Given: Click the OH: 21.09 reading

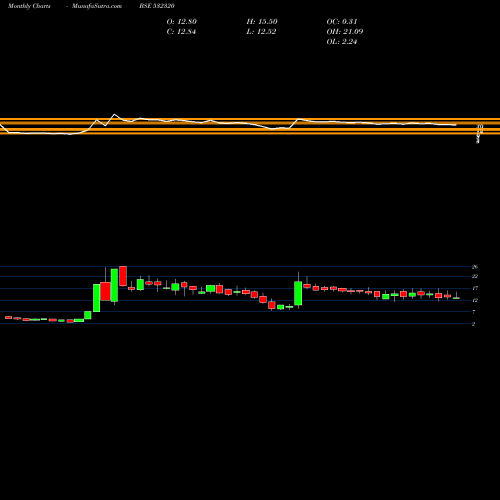Looking at the screenshot, I should 345,32.
